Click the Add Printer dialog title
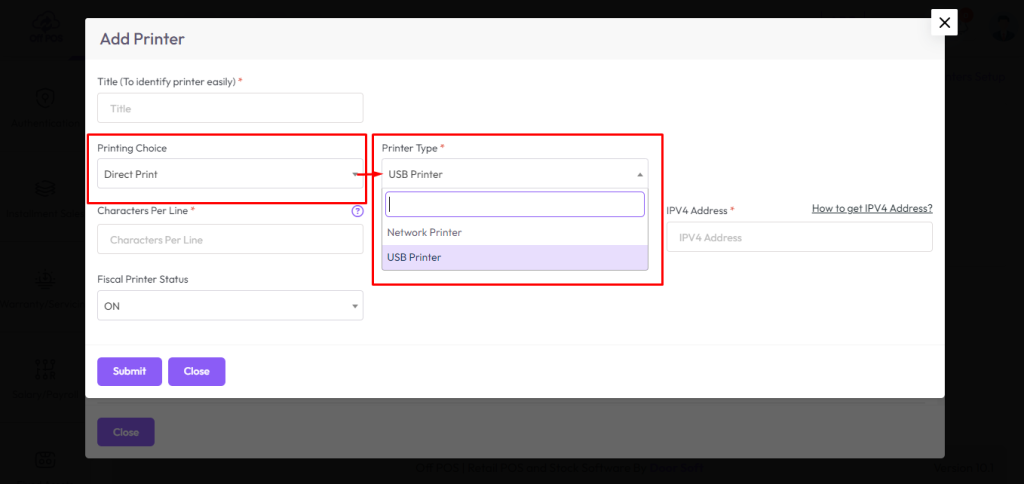 (142, 39)
